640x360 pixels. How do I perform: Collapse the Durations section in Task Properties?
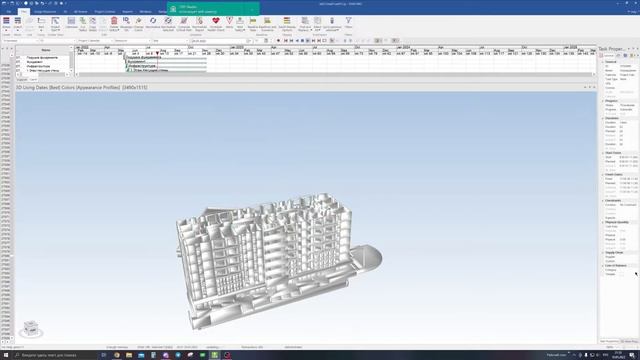(603, 118)
